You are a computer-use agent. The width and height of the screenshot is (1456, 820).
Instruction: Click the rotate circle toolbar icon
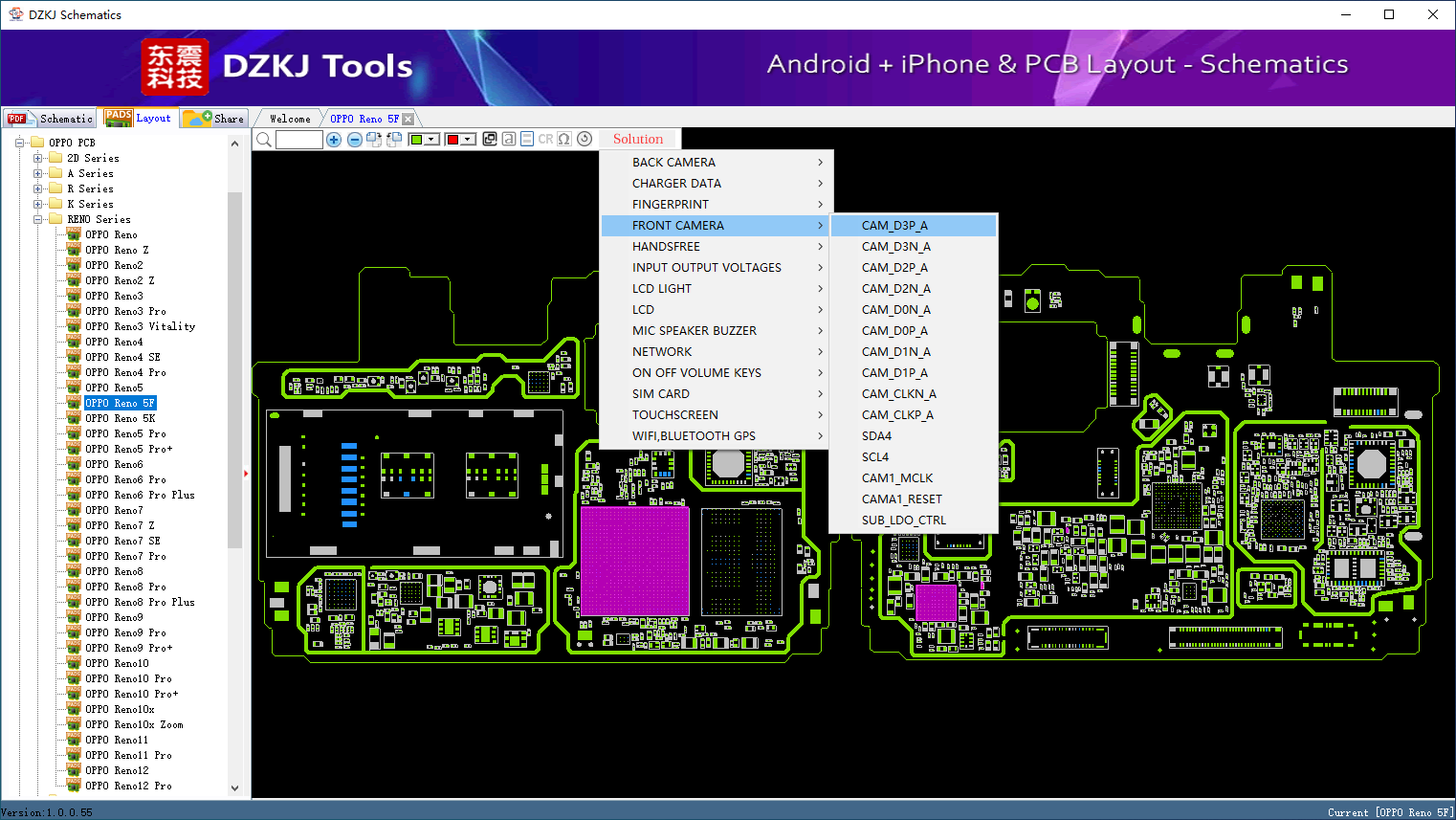click(585, 139)
